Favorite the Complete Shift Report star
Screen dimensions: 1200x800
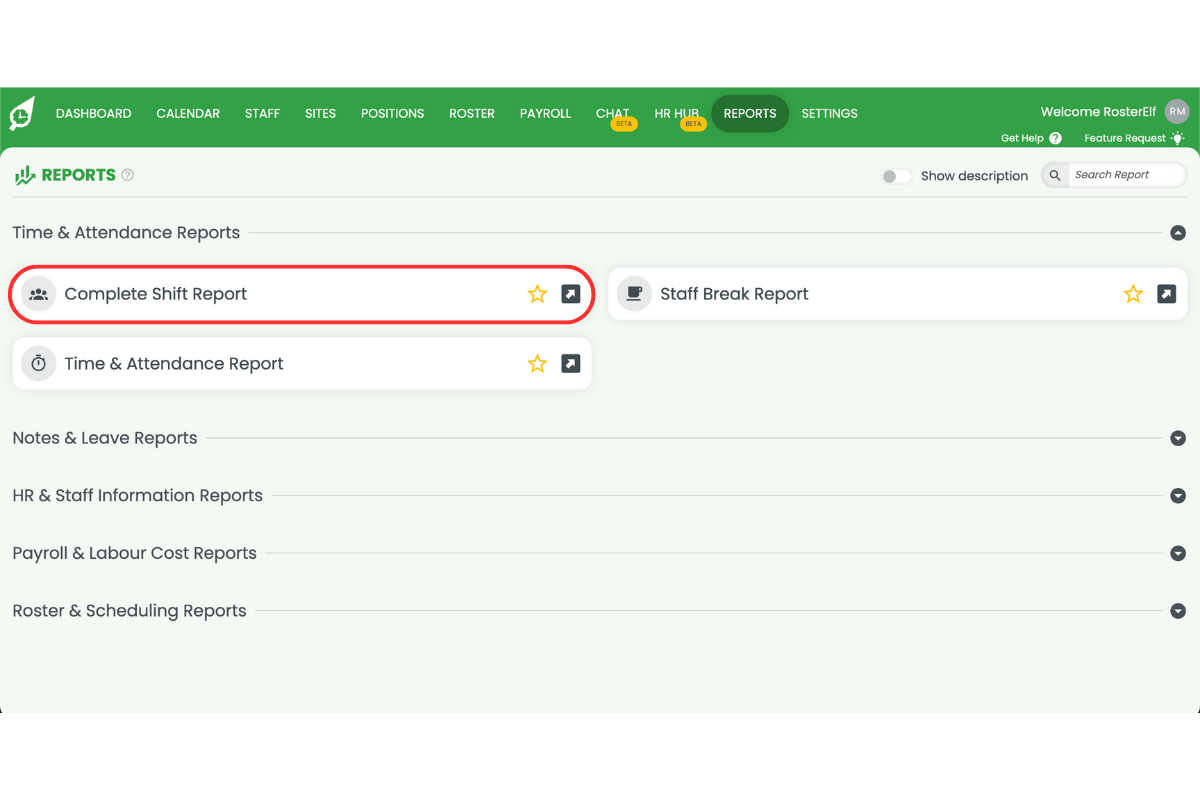[537, 293]
